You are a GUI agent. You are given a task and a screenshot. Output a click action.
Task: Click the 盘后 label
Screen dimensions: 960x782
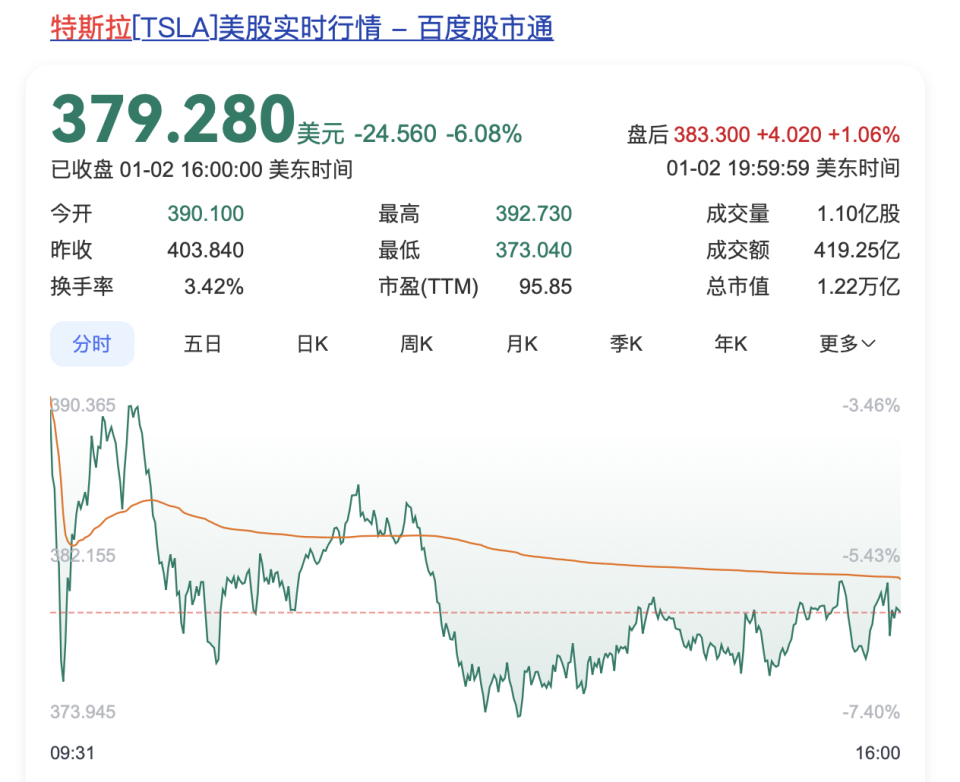647,135
